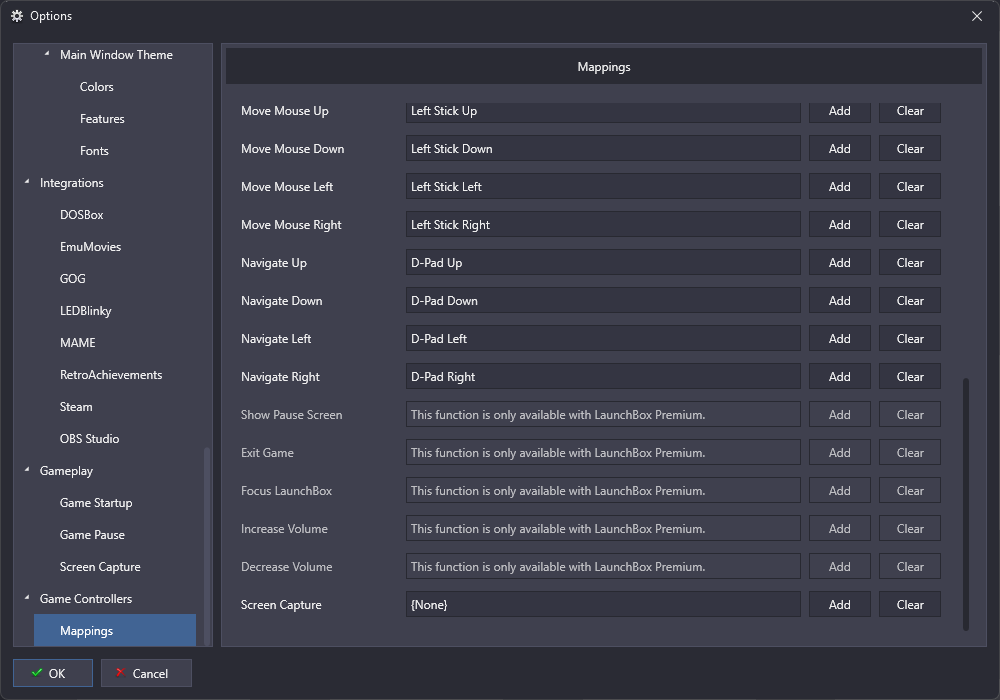Add binding for Navigate Down

click(x=839, y=300)
